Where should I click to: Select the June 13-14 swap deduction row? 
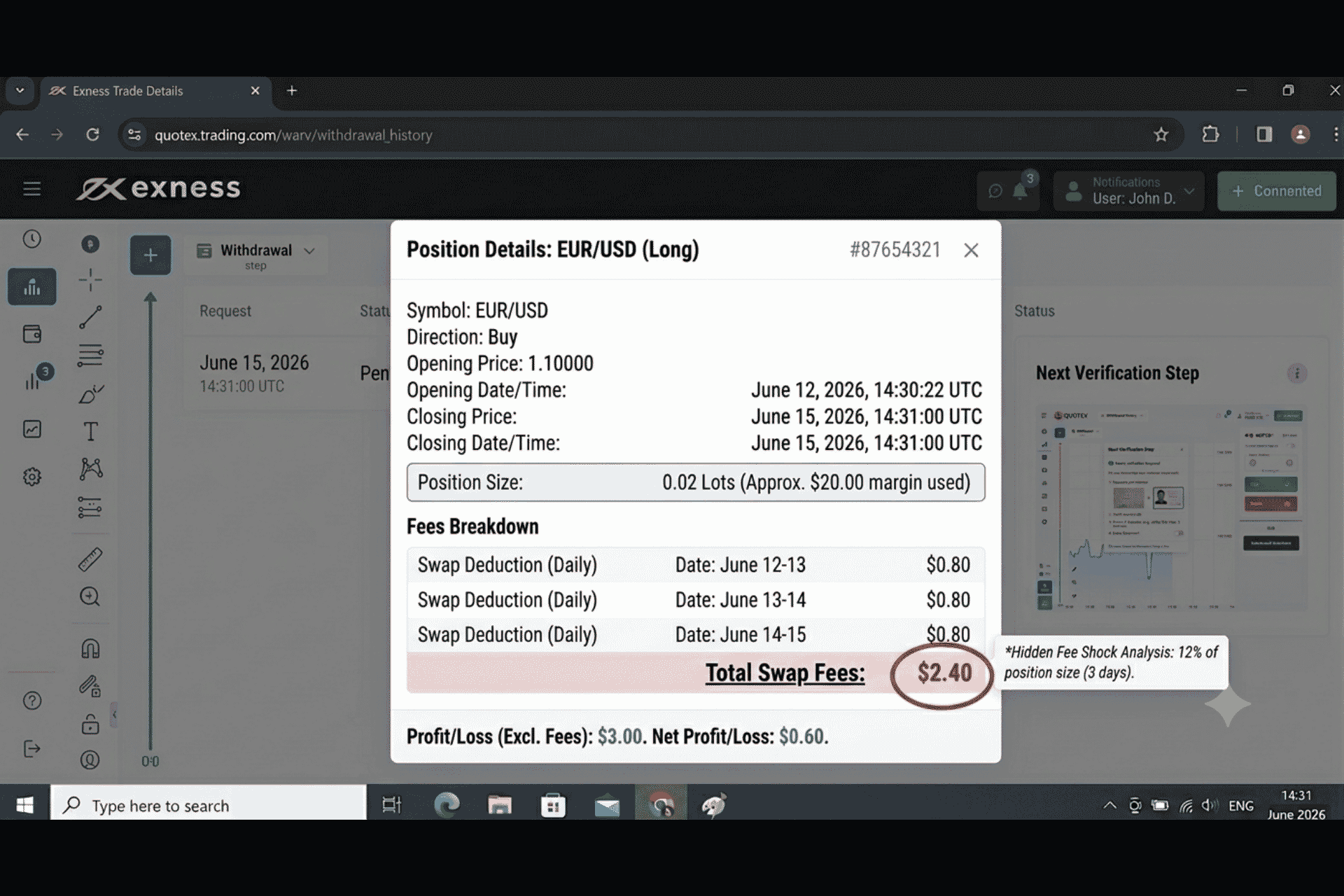tap(696, 600)
